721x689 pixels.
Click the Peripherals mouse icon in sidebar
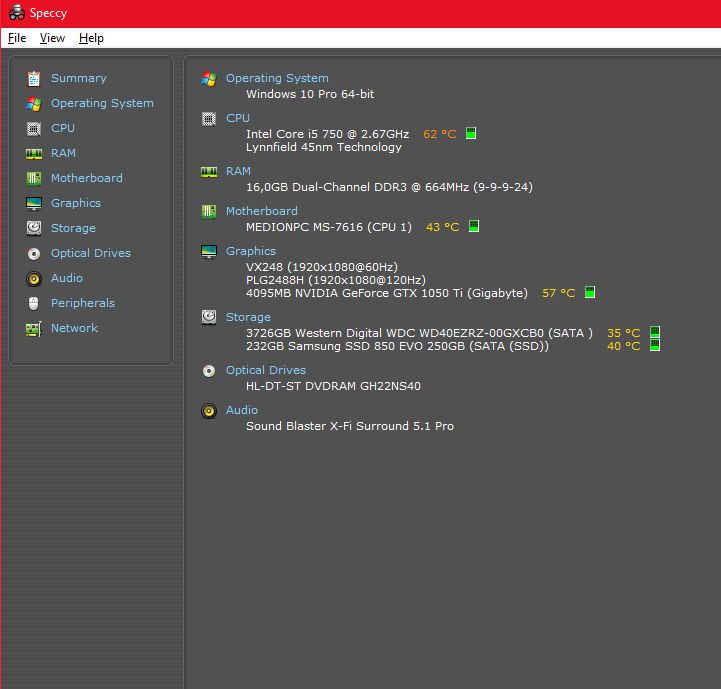(x=34, y=303)
